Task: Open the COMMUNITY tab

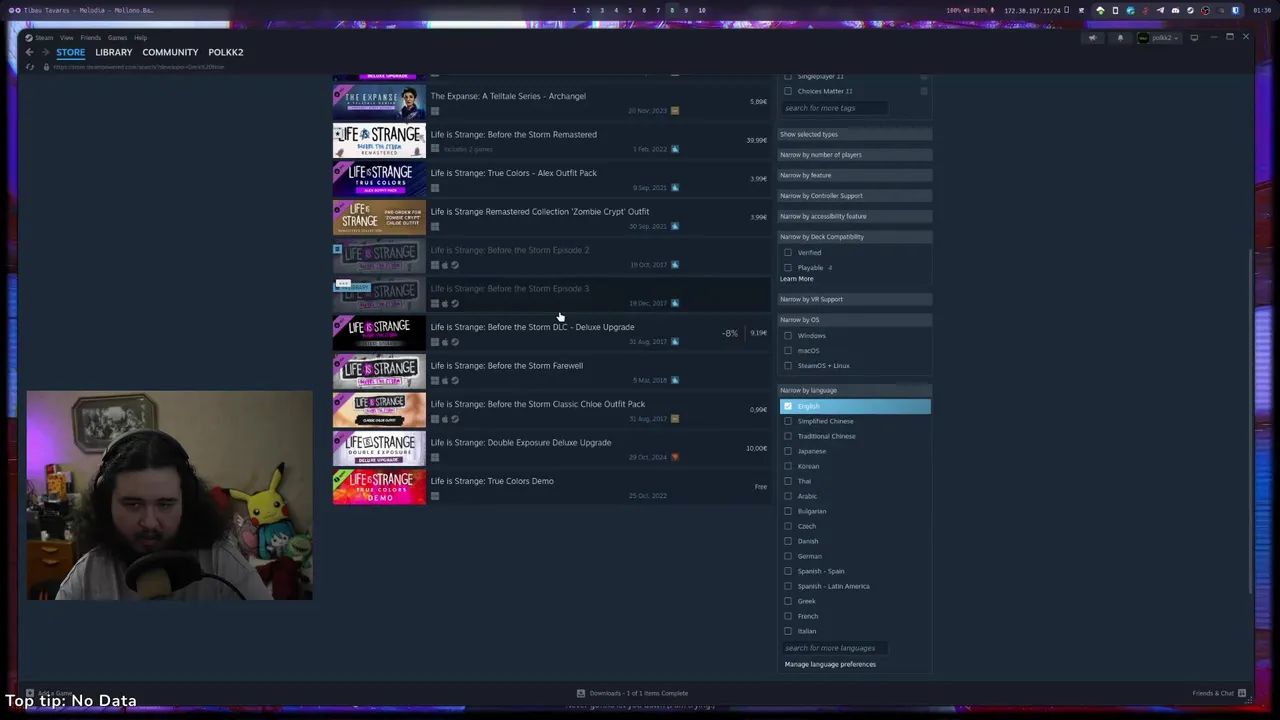Action: [x=170, y=52]
